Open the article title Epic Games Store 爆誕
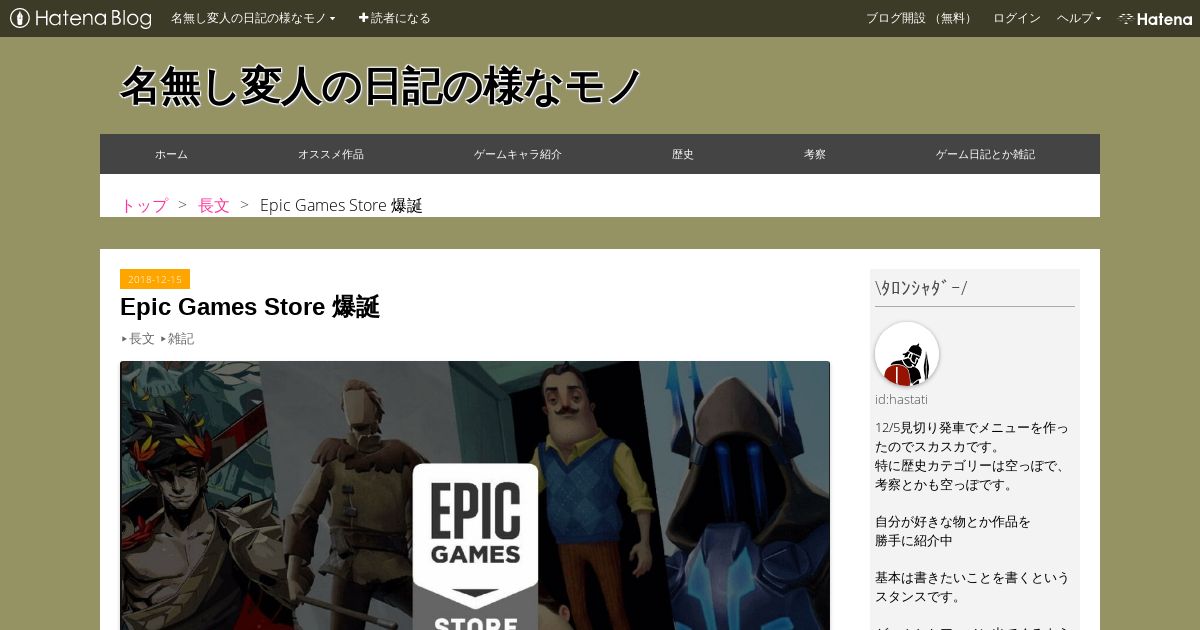Viewport: 1200px width, 630px height. coord(250,307)
